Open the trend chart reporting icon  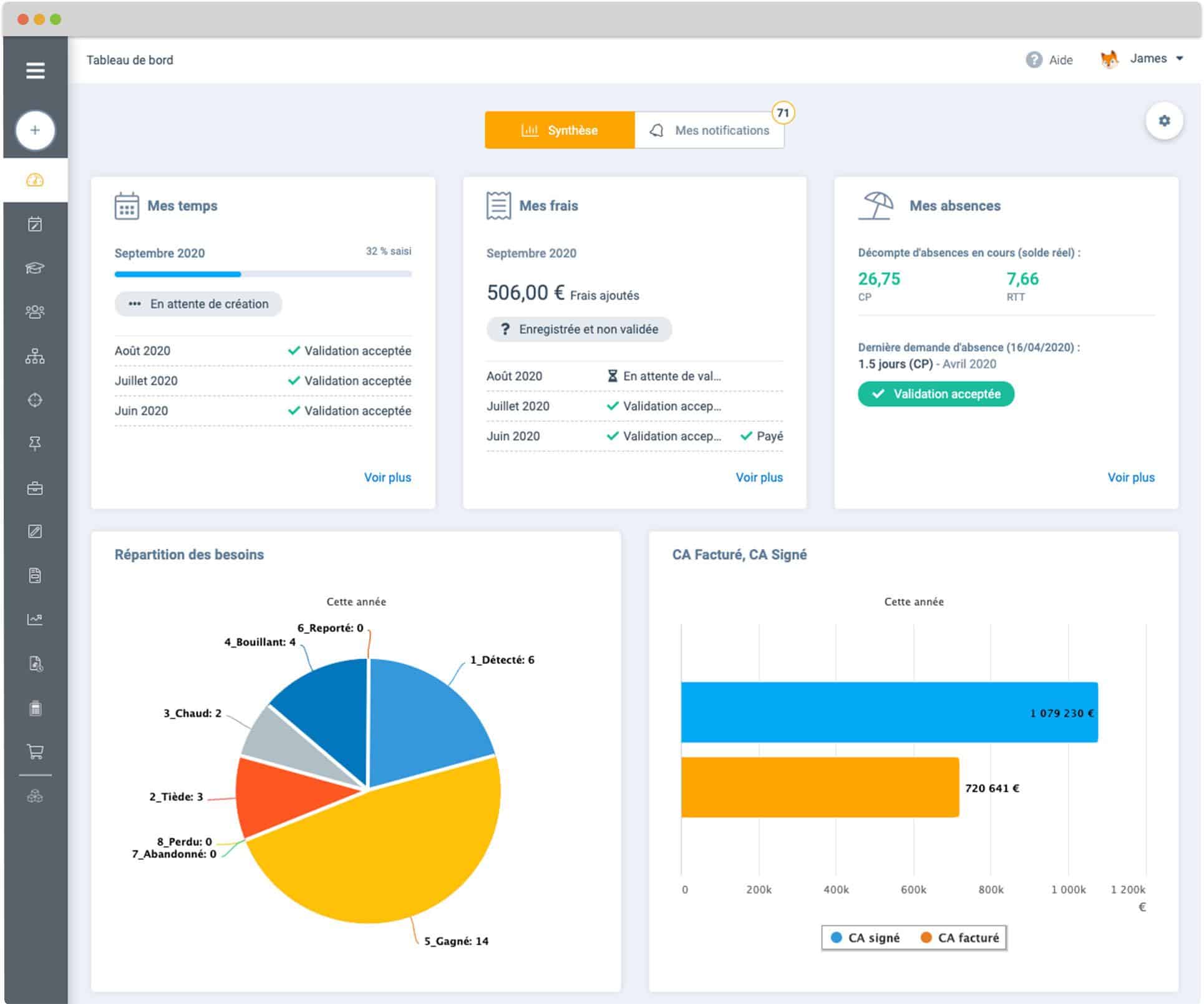tap(35, 619)
